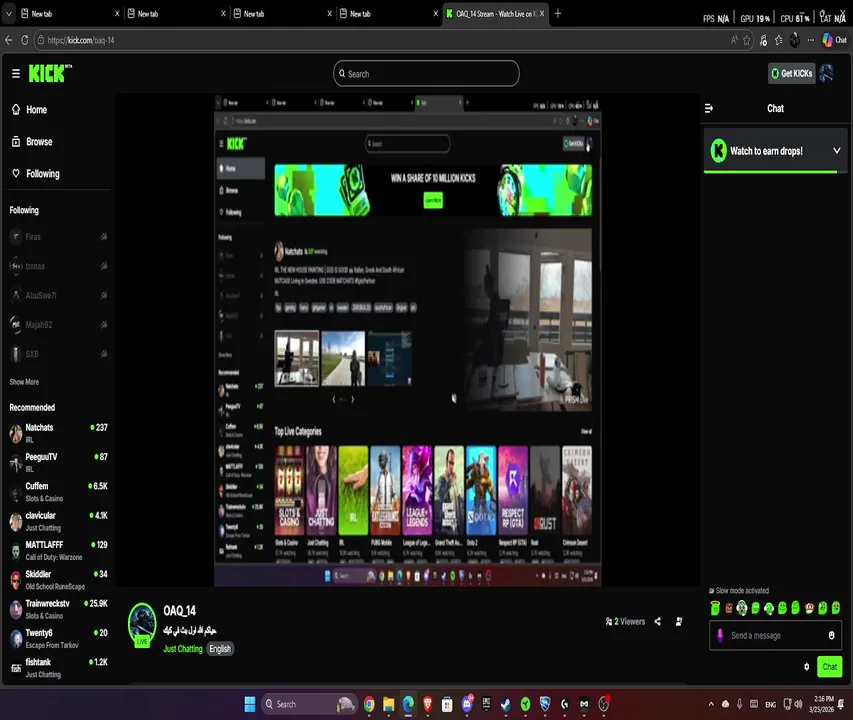Switch to the first New tab
The width and height of the screenshot is (853, 720).
coord(68,14)
